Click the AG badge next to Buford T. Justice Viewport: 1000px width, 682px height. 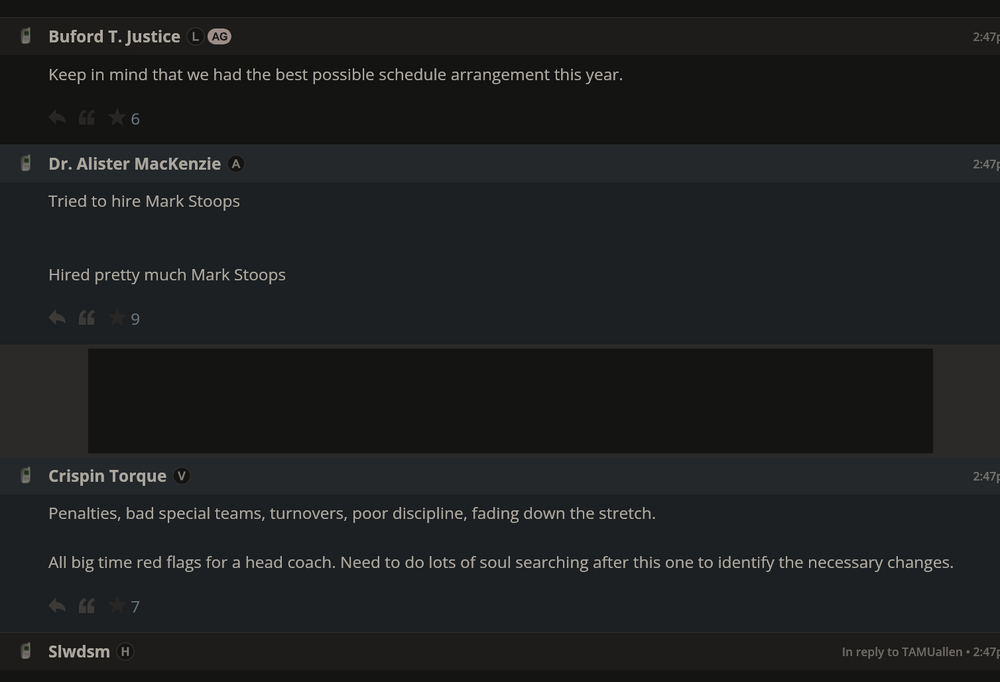click(219, 36)
